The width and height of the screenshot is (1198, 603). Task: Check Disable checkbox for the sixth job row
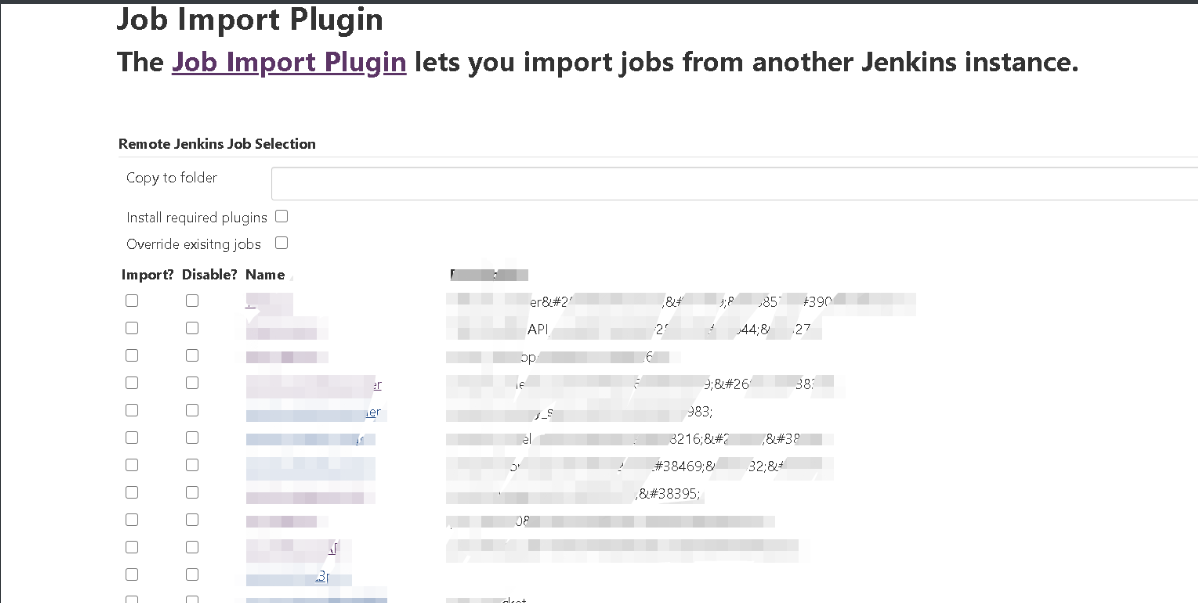(x=192, y=437)
